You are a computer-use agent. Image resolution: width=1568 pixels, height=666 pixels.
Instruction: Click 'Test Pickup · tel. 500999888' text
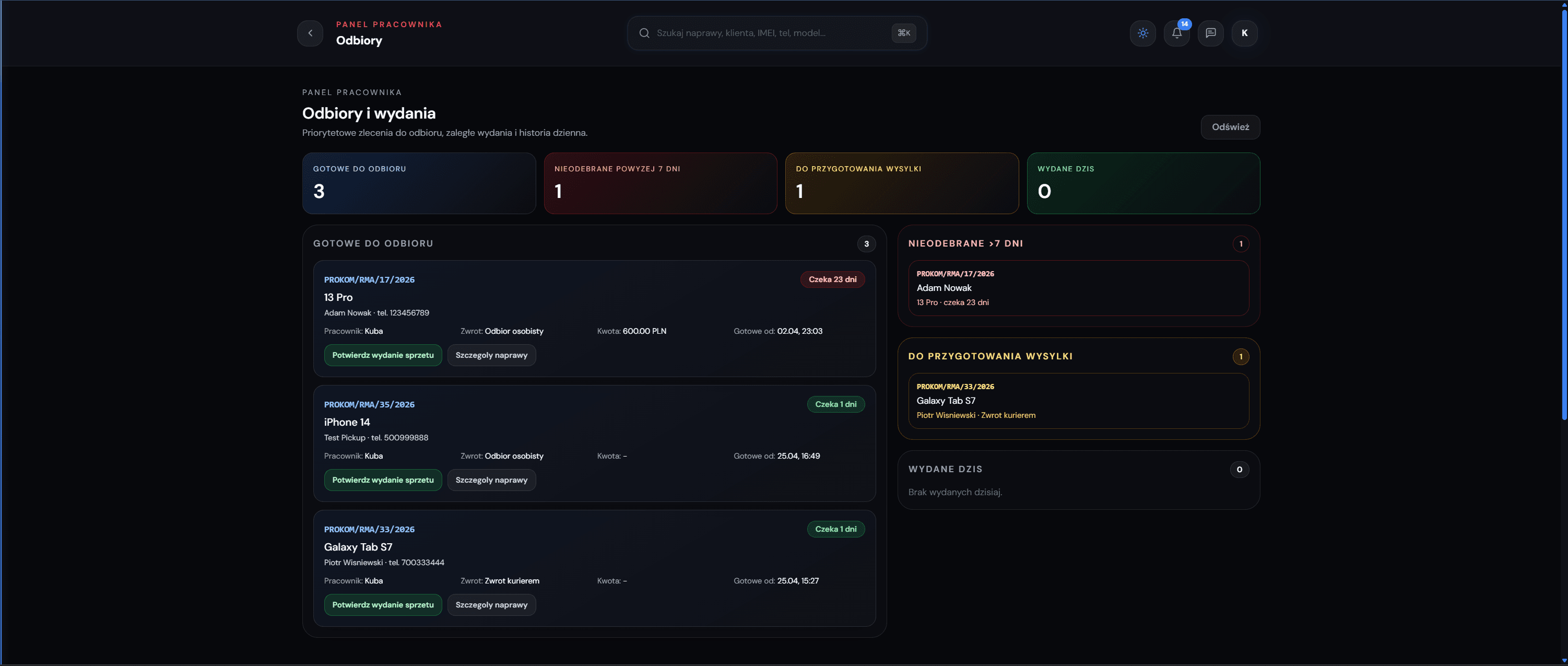tap(375, 438)
